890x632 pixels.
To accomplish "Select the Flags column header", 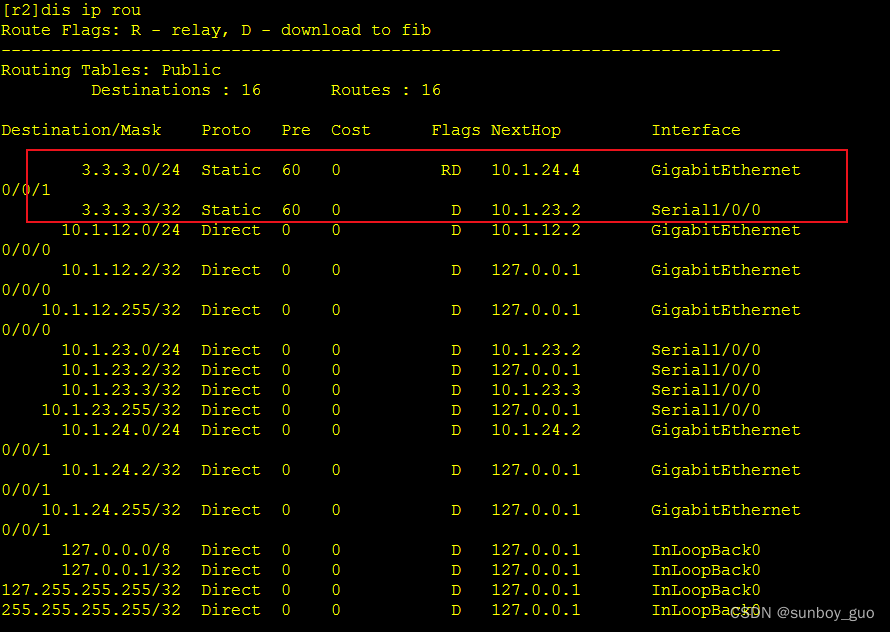I will (x=456, y=130).
